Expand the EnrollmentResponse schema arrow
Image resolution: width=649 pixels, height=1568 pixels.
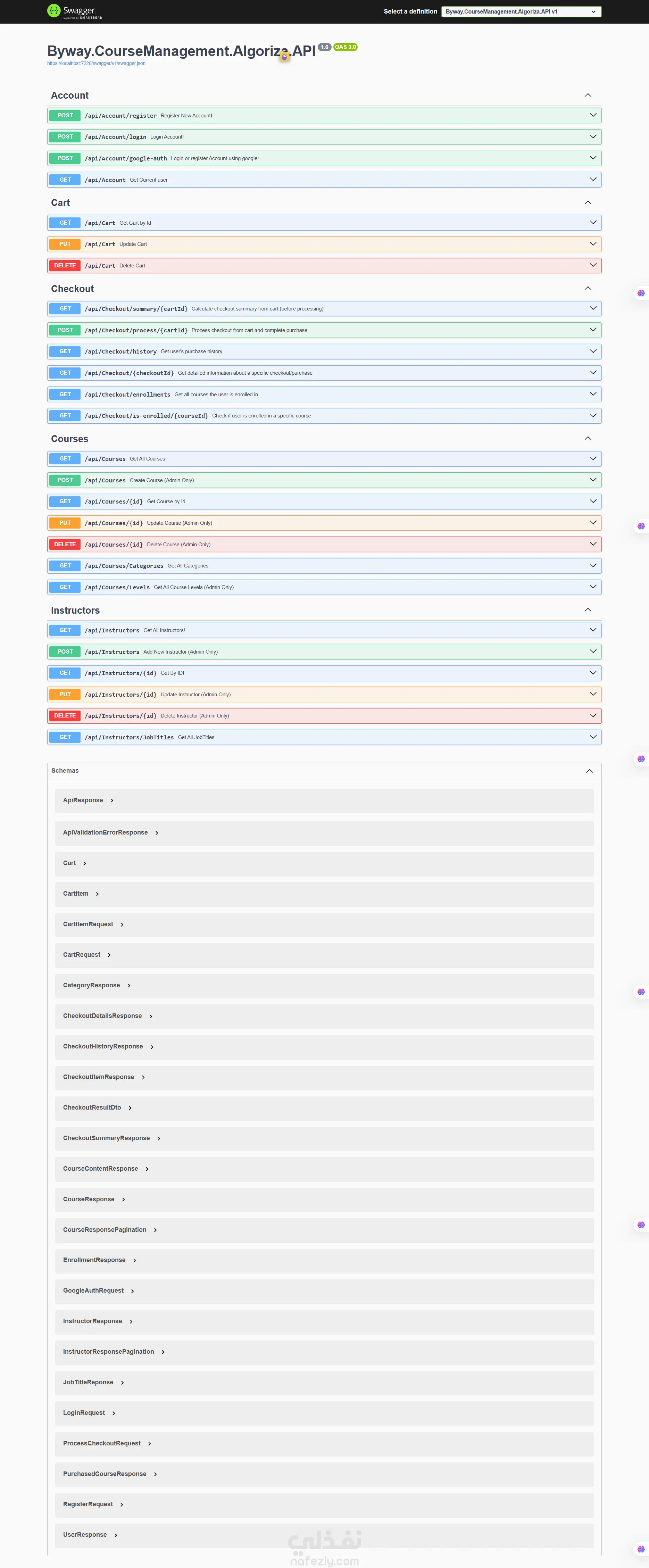click(x=134, y=1261)
